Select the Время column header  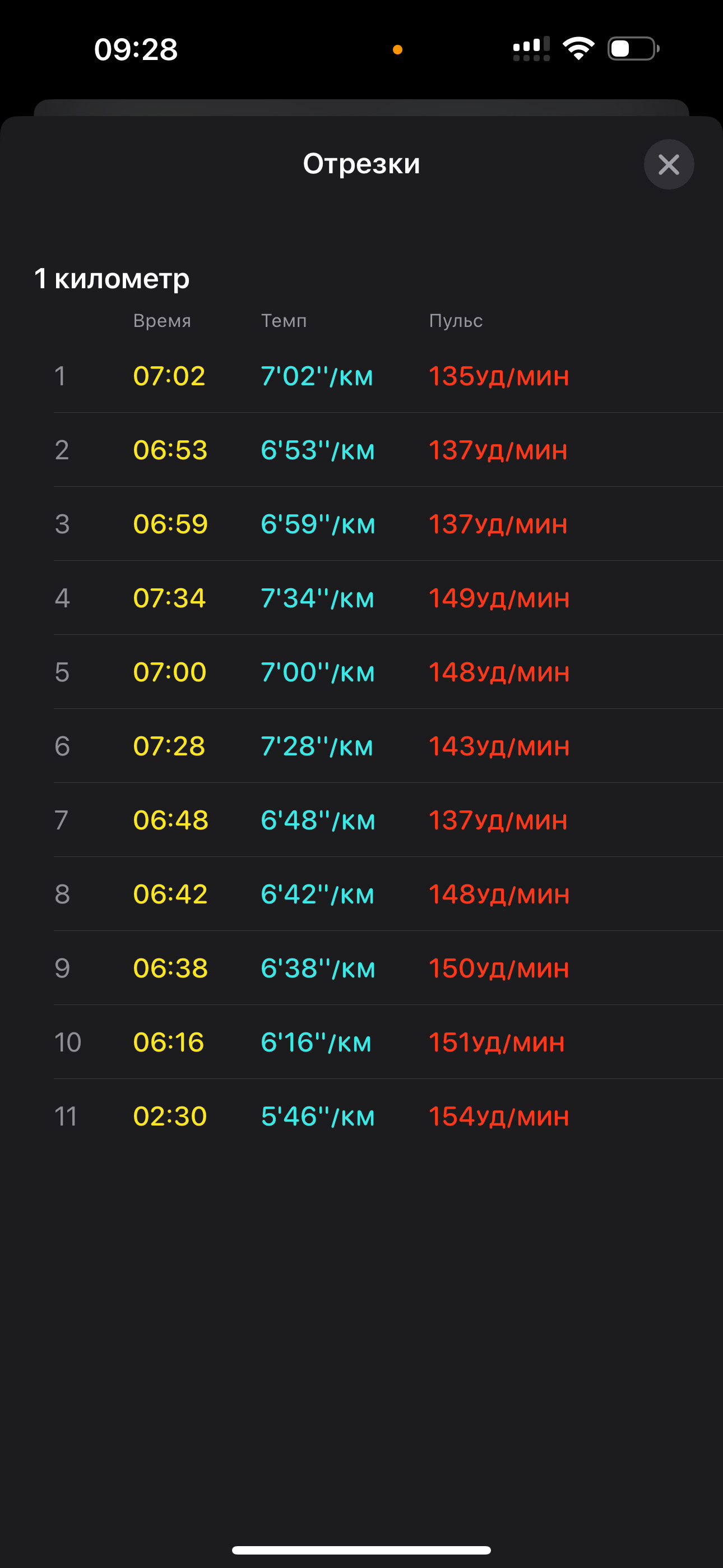(162, 321)
